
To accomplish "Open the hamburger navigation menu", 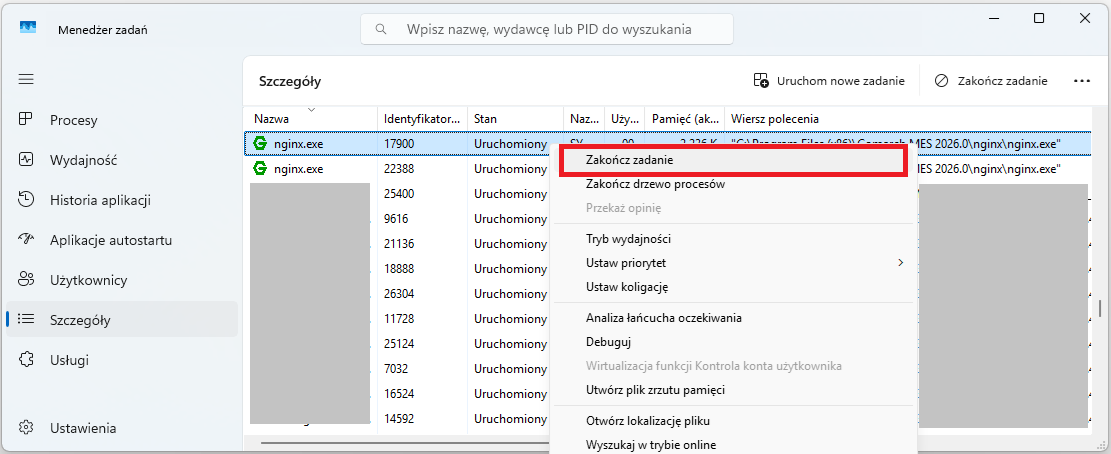I will tap(26, 79).
